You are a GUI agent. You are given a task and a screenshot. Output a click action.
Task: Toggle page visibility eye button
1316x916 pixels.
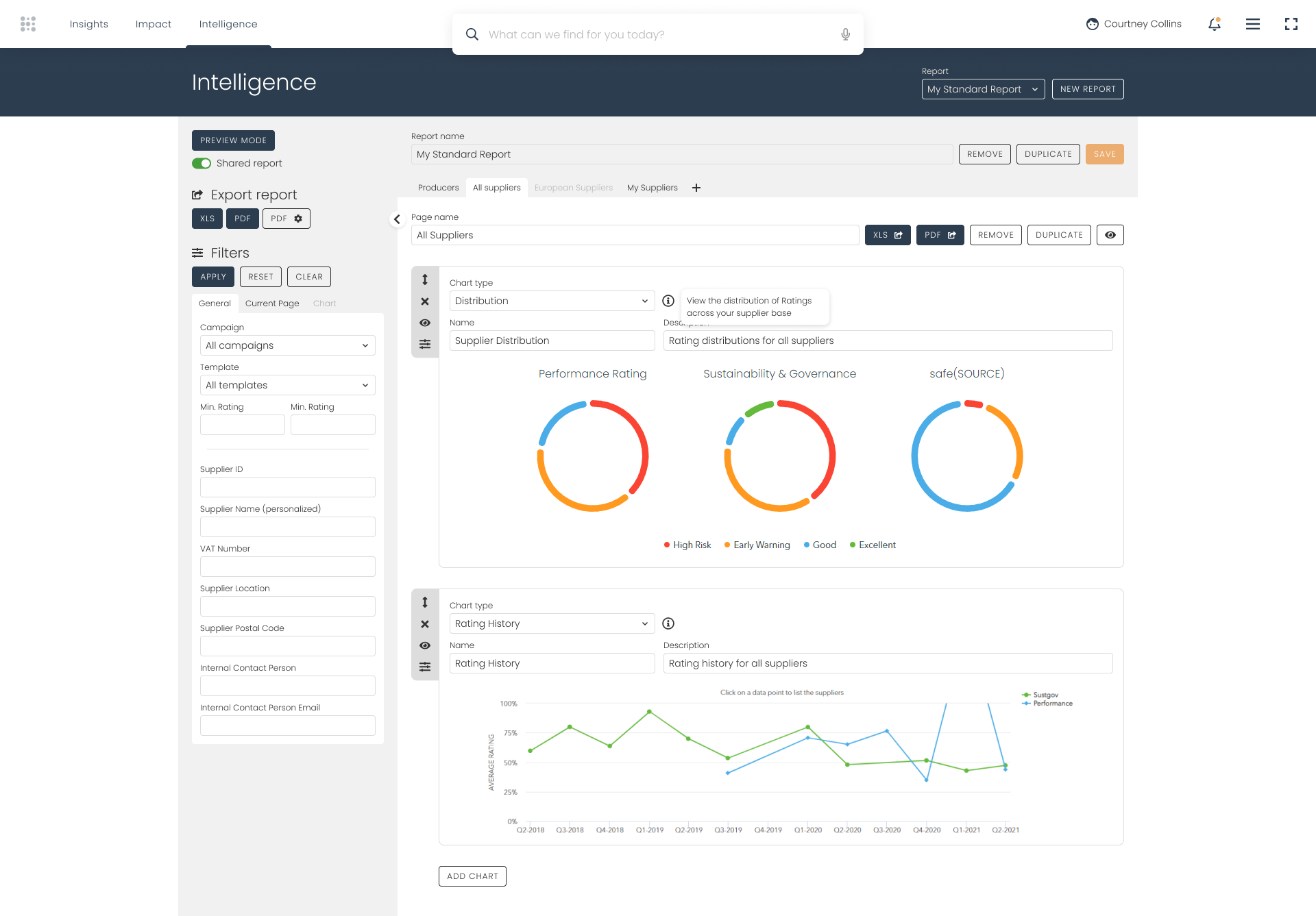[x=1110, y=235]
